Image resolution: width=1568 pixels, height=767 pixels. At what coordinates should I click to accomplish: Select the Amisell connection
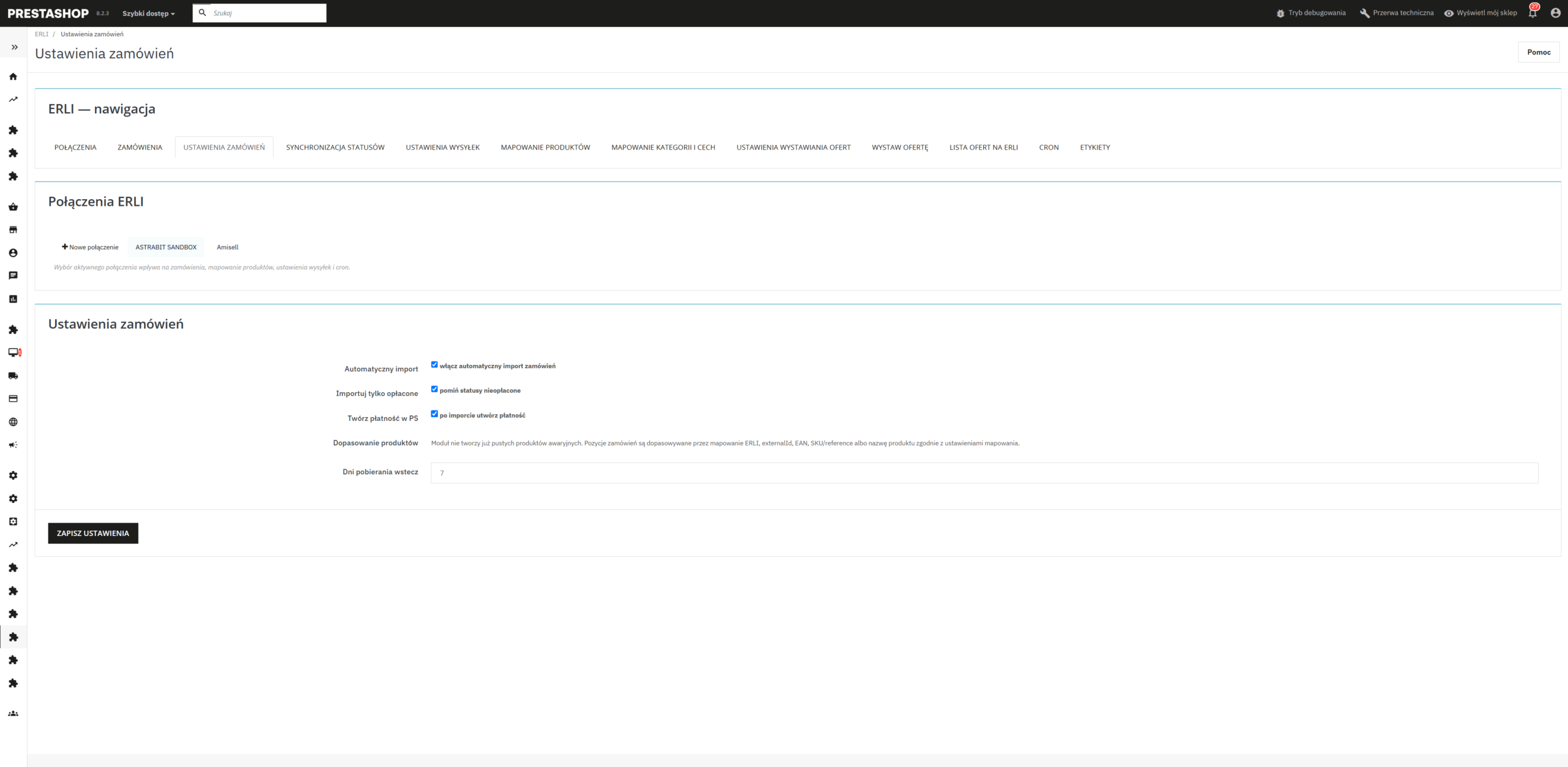pos(228,247)
